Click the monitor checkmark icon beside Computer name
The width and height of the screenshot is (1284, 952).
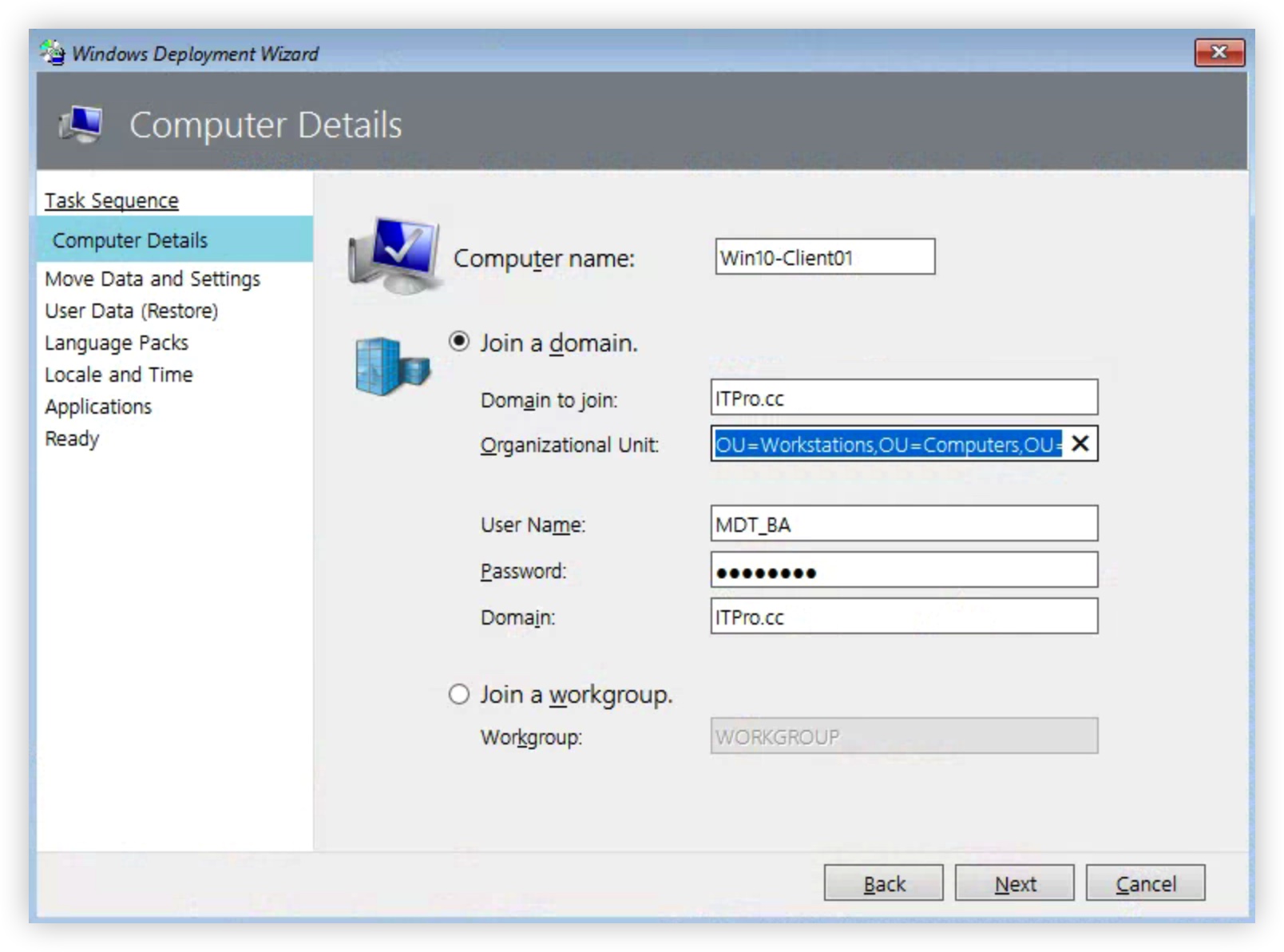[x=394, y=254]
